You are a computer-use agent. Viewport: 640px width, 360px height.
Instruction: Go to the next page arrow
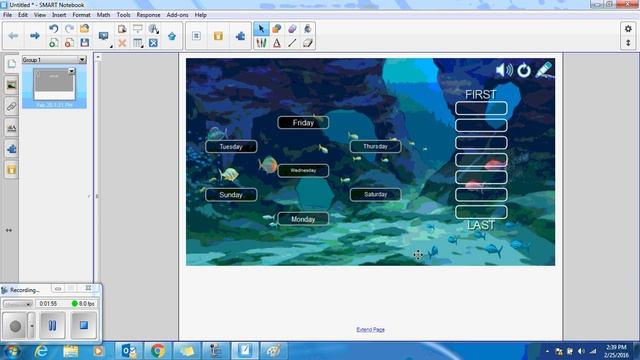35,36
